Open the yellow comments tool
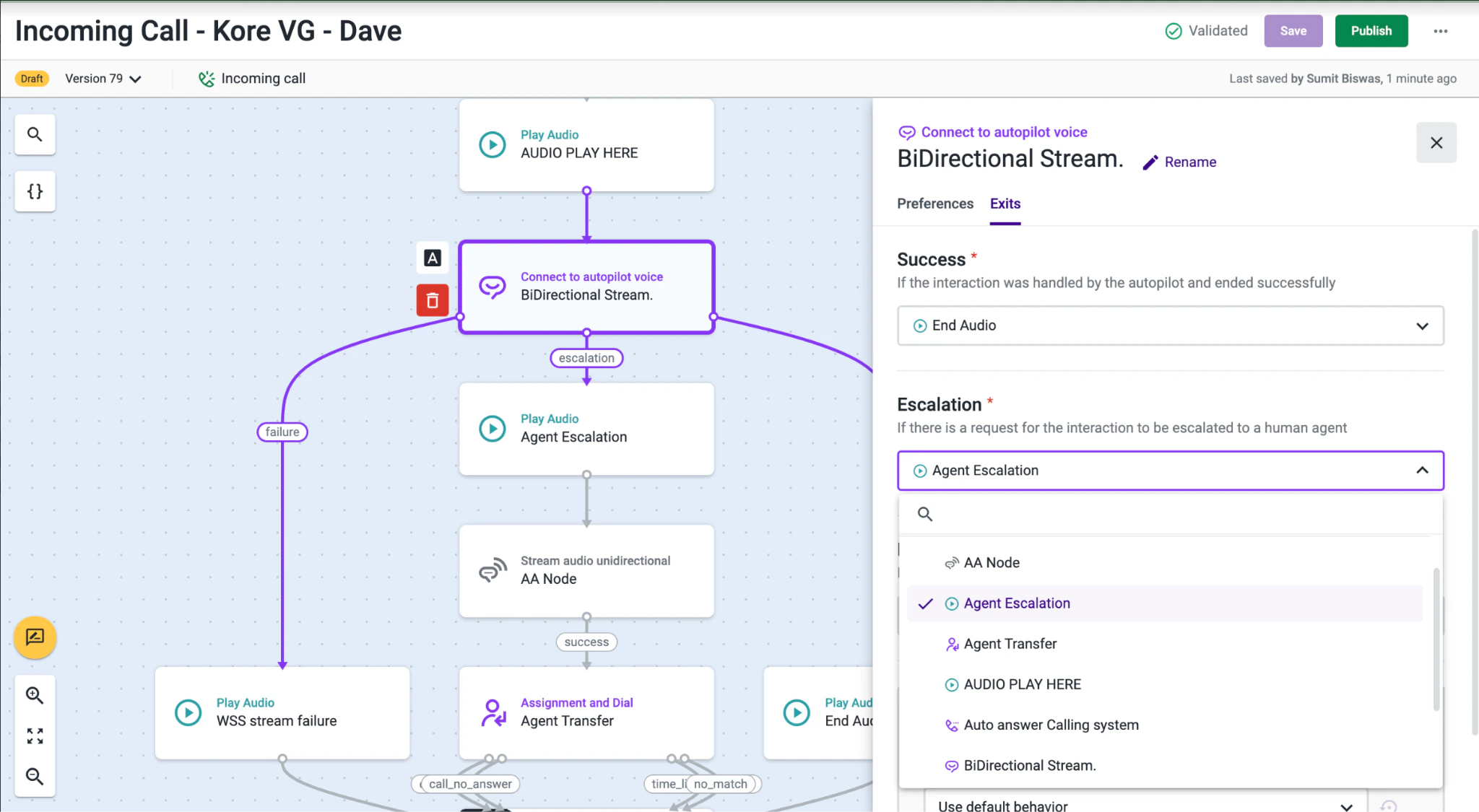This screenshot has width=1479, height=812. 34,638
